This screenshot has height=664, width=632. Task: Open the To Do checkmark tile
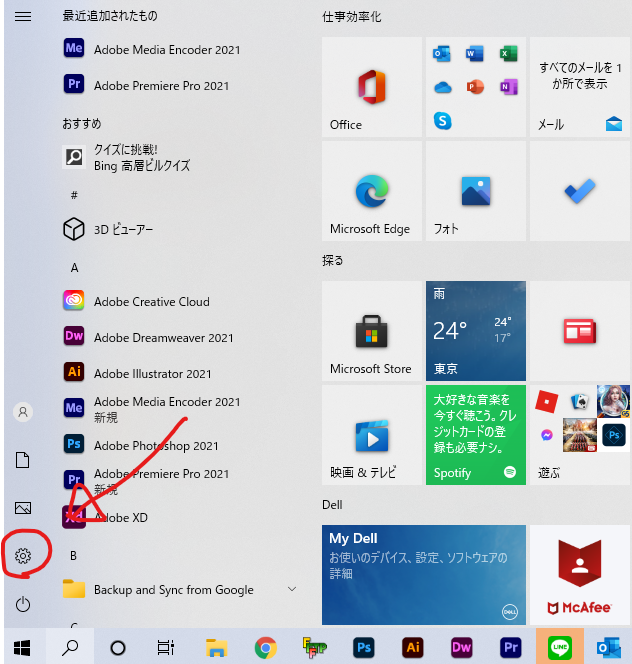pos(579,191)
